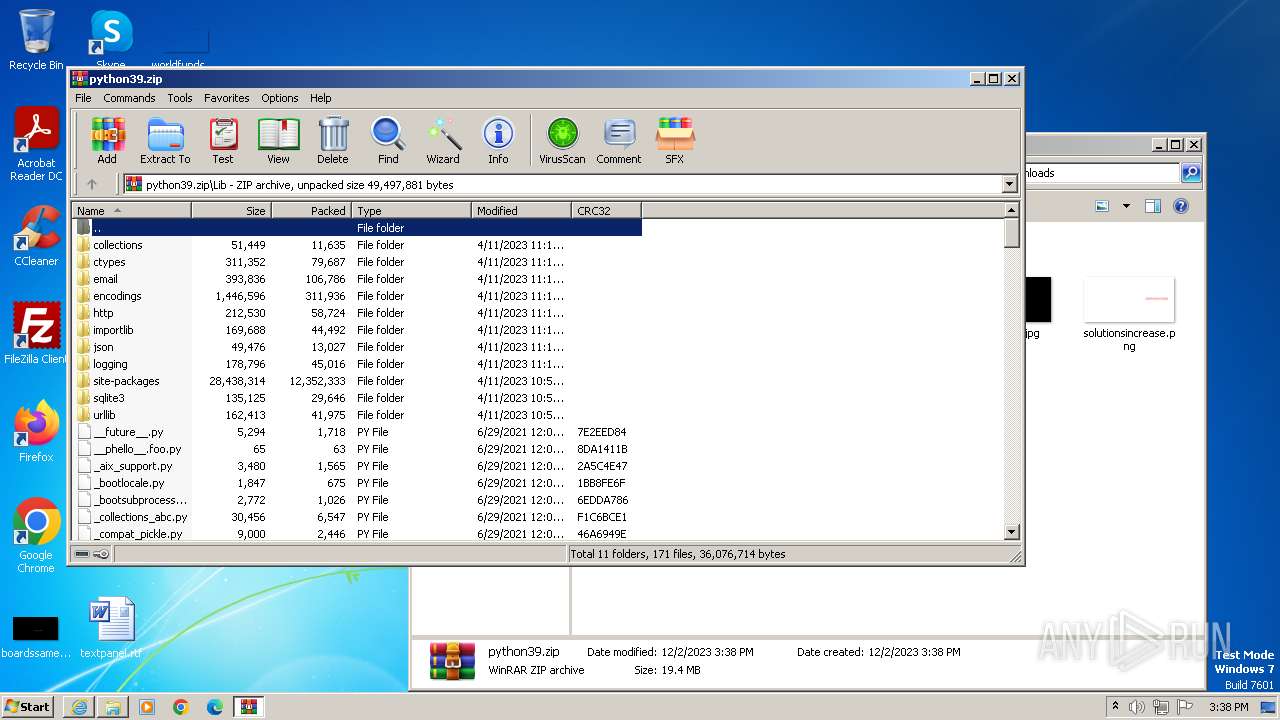Open Explorer view options dropdown arrow

(1126, 206)
